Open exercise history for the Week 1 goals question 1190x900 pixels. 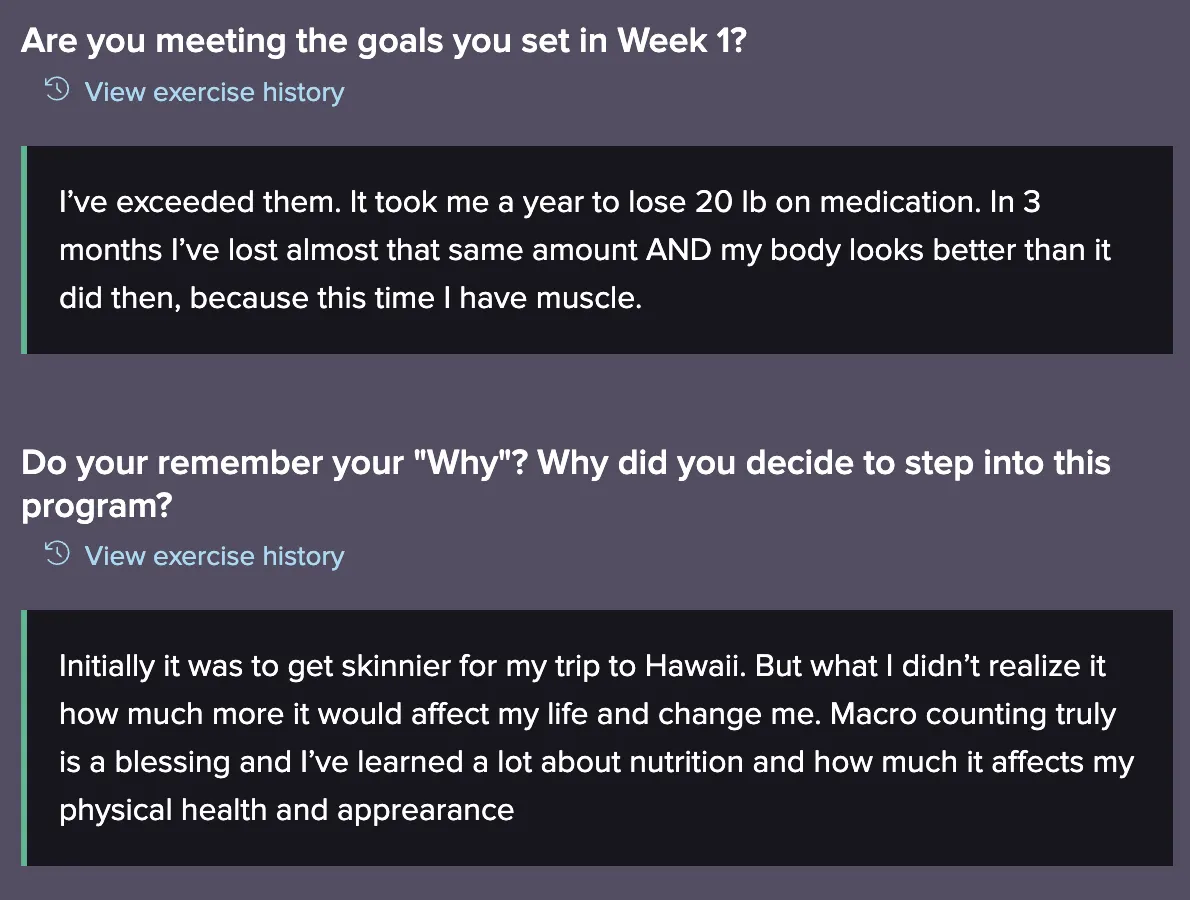214,92
